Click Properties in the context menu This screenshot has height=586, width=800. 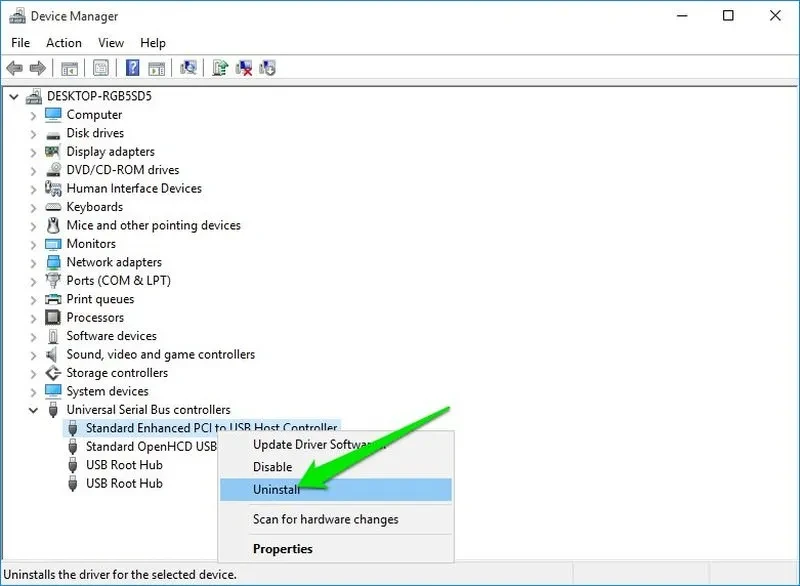coord(282,549)
